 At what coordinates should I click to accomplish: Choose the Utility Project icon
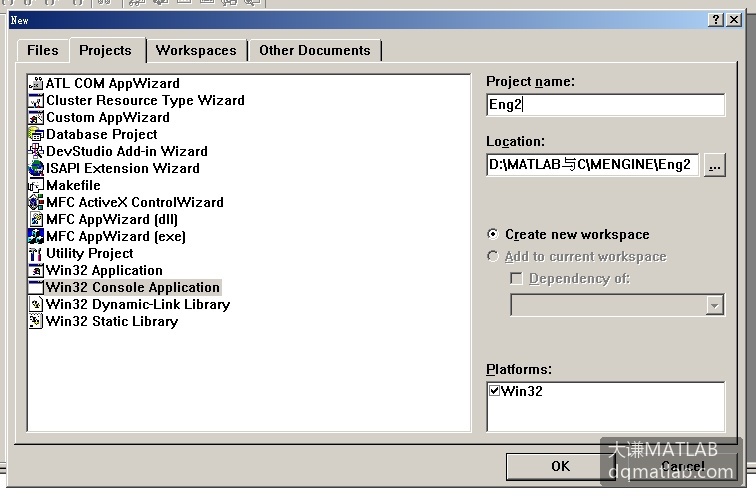pos(36,253)
